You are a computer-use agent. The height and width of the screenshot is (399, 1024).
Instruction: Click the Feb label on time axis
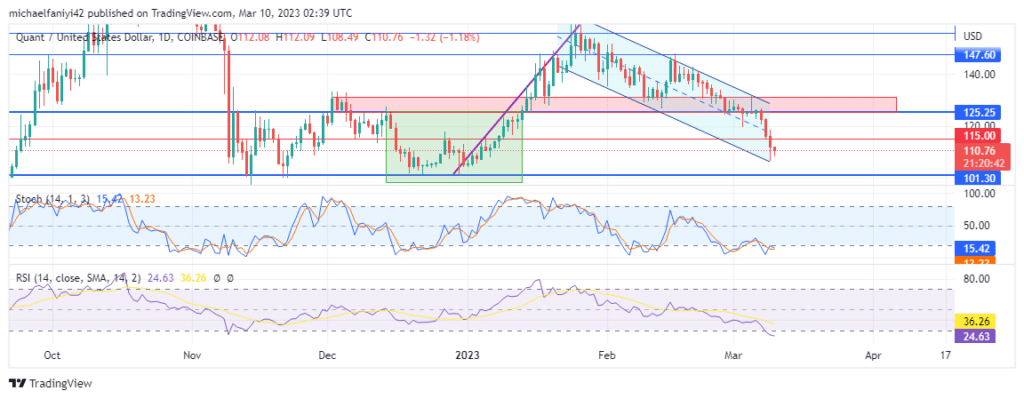point(607,355)
